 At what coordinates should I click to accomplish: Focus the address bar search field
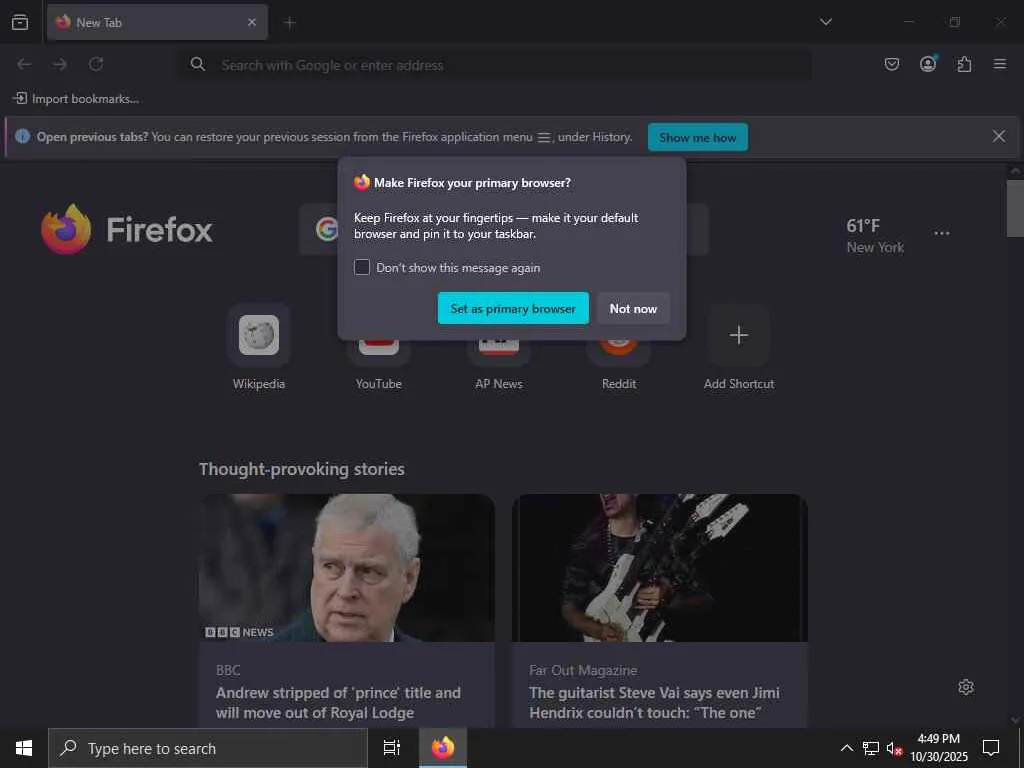pyautogui.click(x=494, y=65)
